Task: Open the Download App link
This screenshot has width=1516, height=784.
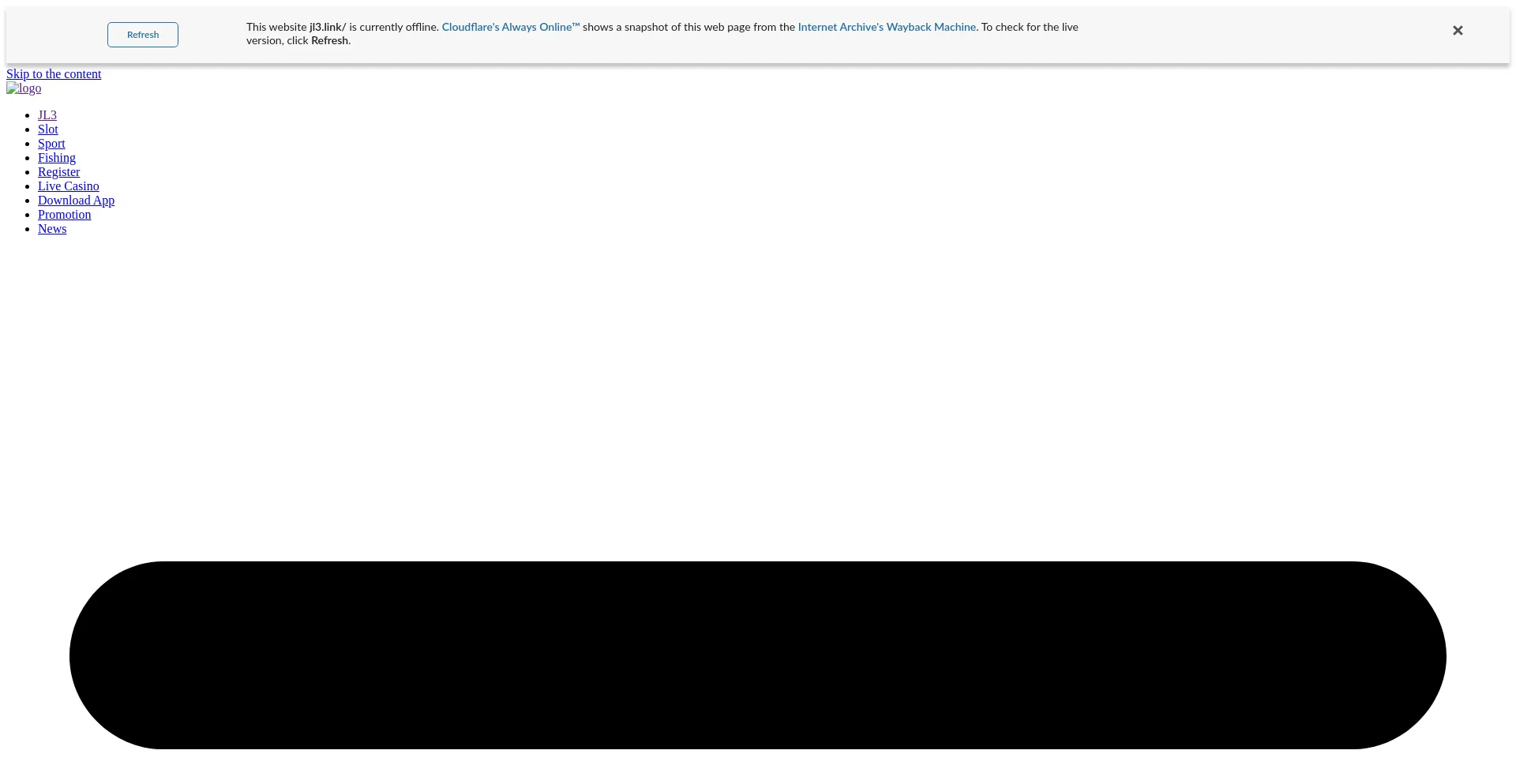Action: [76, 201]
